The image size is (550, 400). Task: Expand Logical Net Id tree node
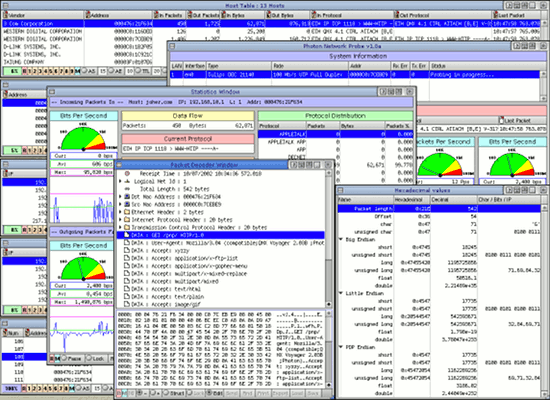coord(121,181)
